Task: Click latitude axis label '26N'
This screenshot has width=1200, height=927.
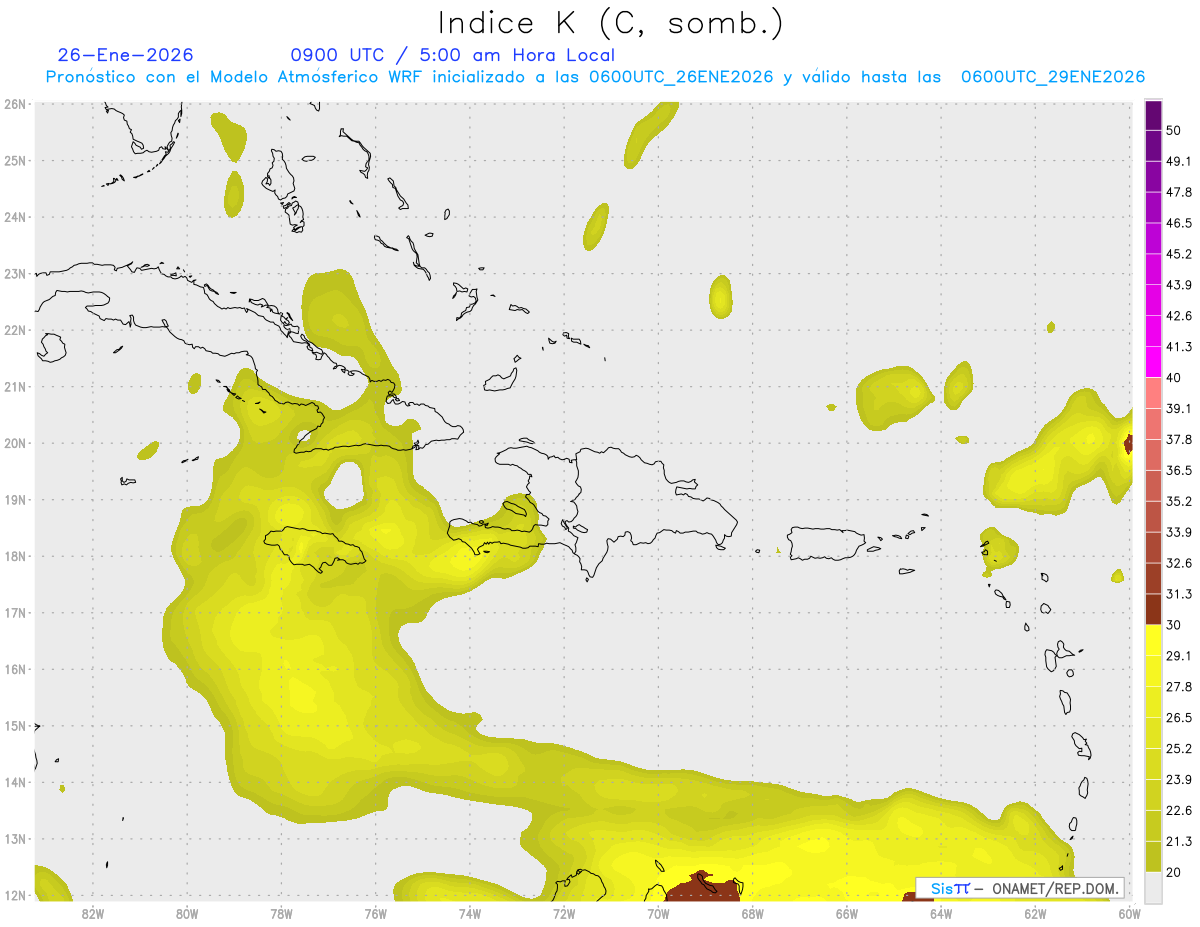Action: [x=14, y=104]
